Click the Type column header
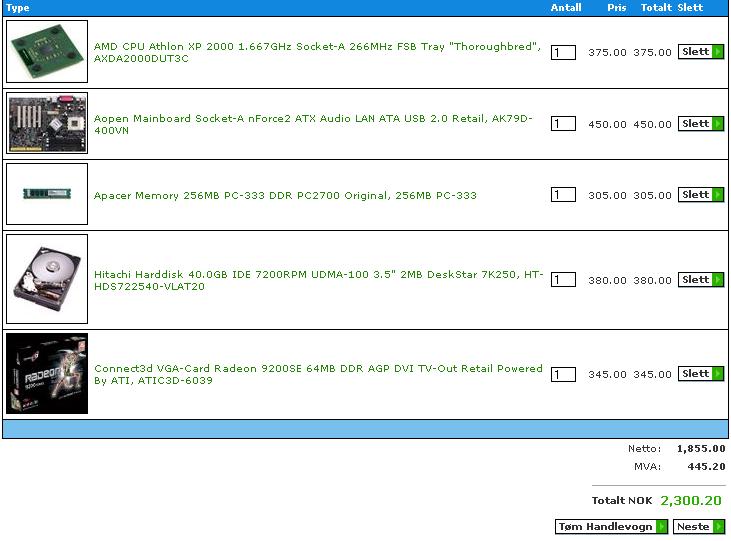 tap(18, 7)
